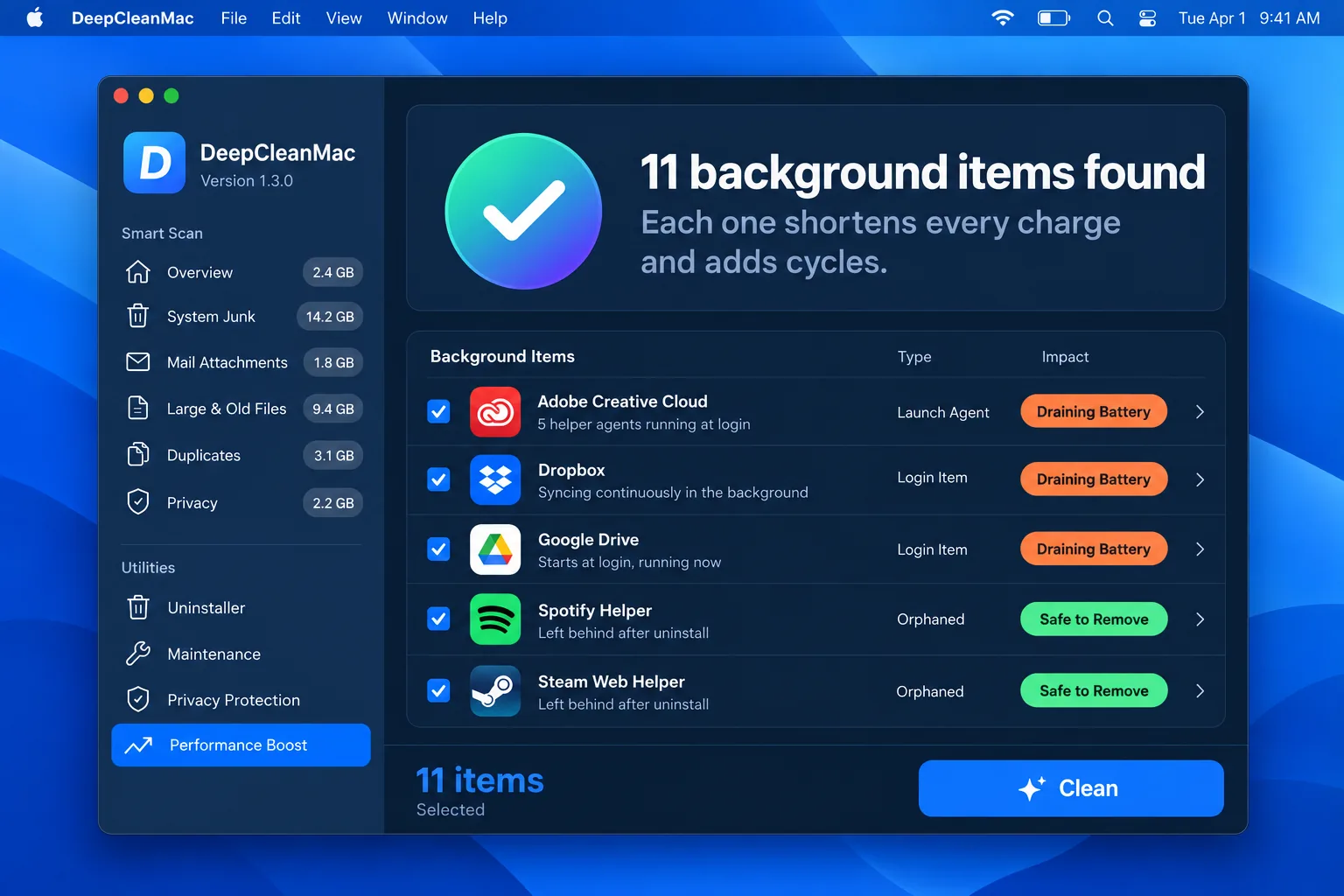Click the DeepCleanMac D logo icon
The width and height of the screenshot is (1344, 896).
154,163
